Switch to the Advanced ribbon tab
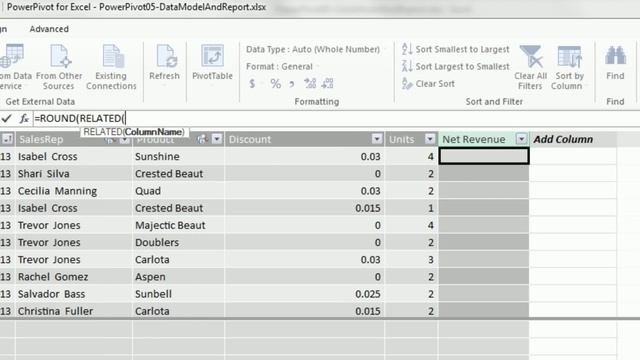 [49, 29]
